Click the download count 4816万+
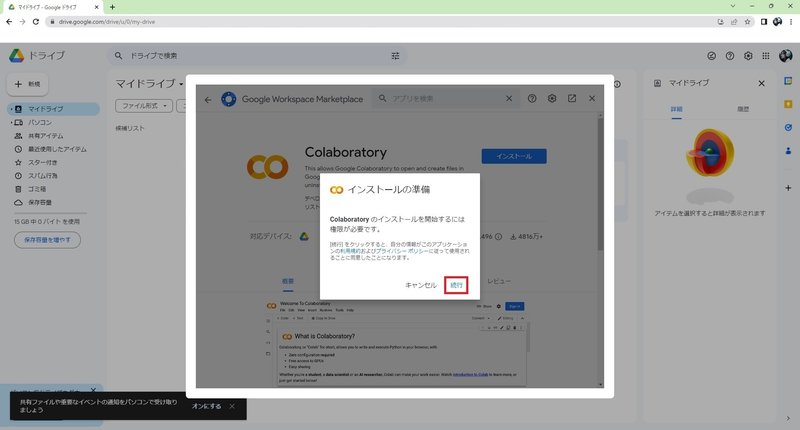The height and width of the screenshot is (430, 800). click(x=527, y=237)
